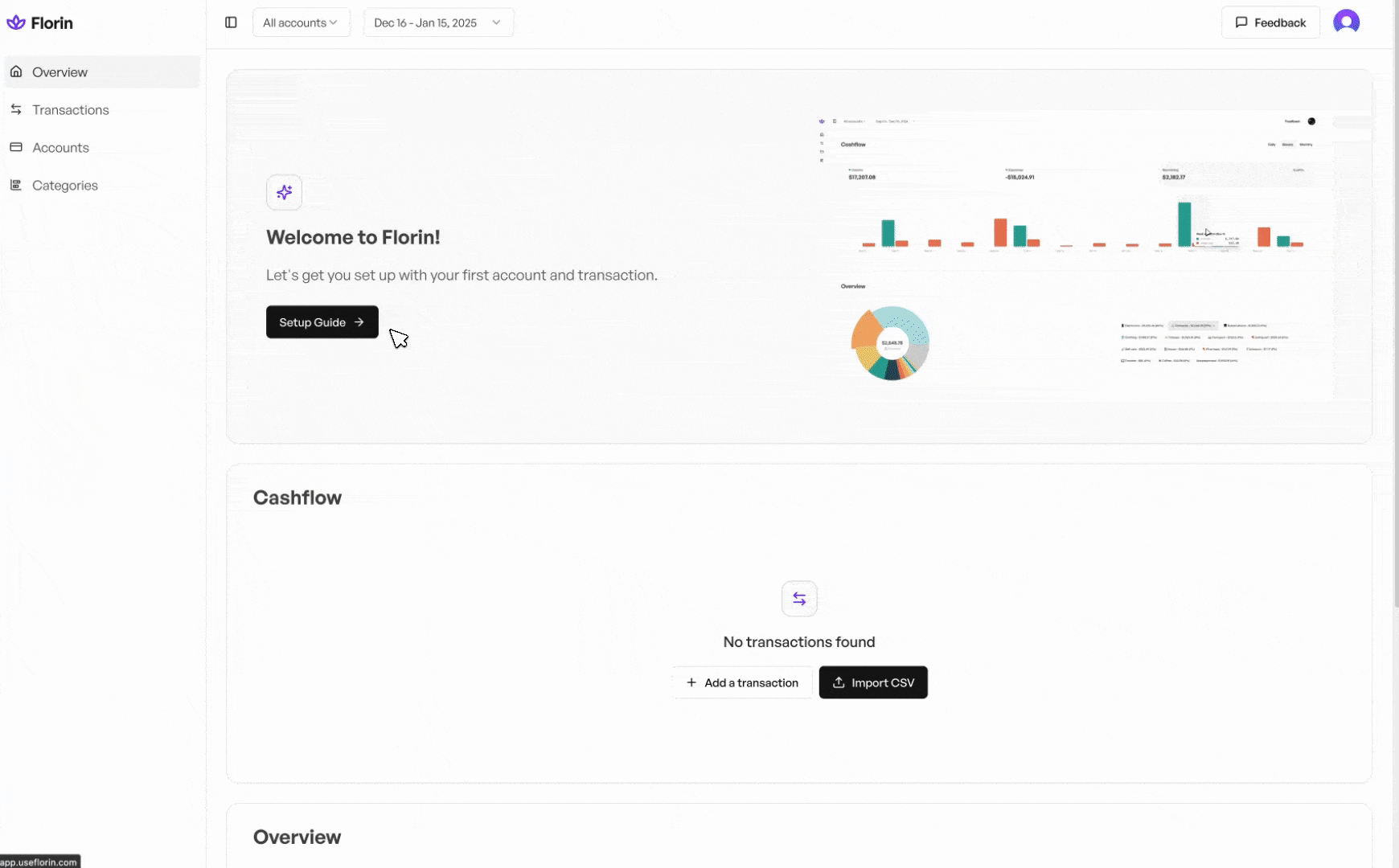
Task: Click the bottom Overview section heading
Action: pyautogui.click(x=297, y=837)
